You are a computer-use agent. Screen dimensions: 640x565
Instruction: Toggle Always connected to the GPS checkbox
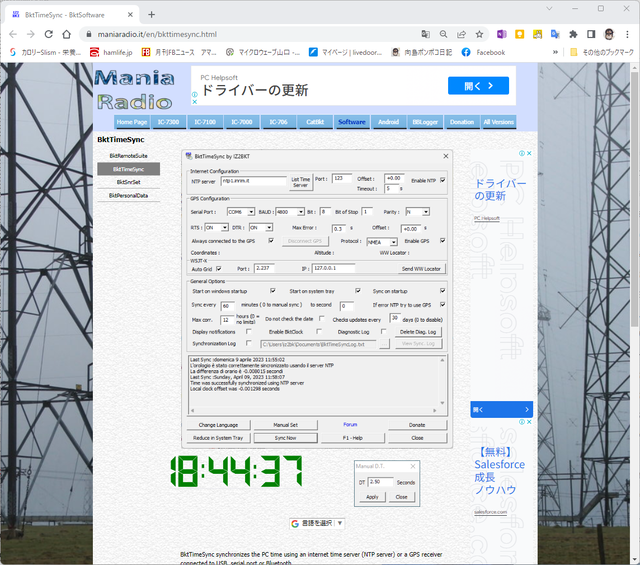(271, 240)
